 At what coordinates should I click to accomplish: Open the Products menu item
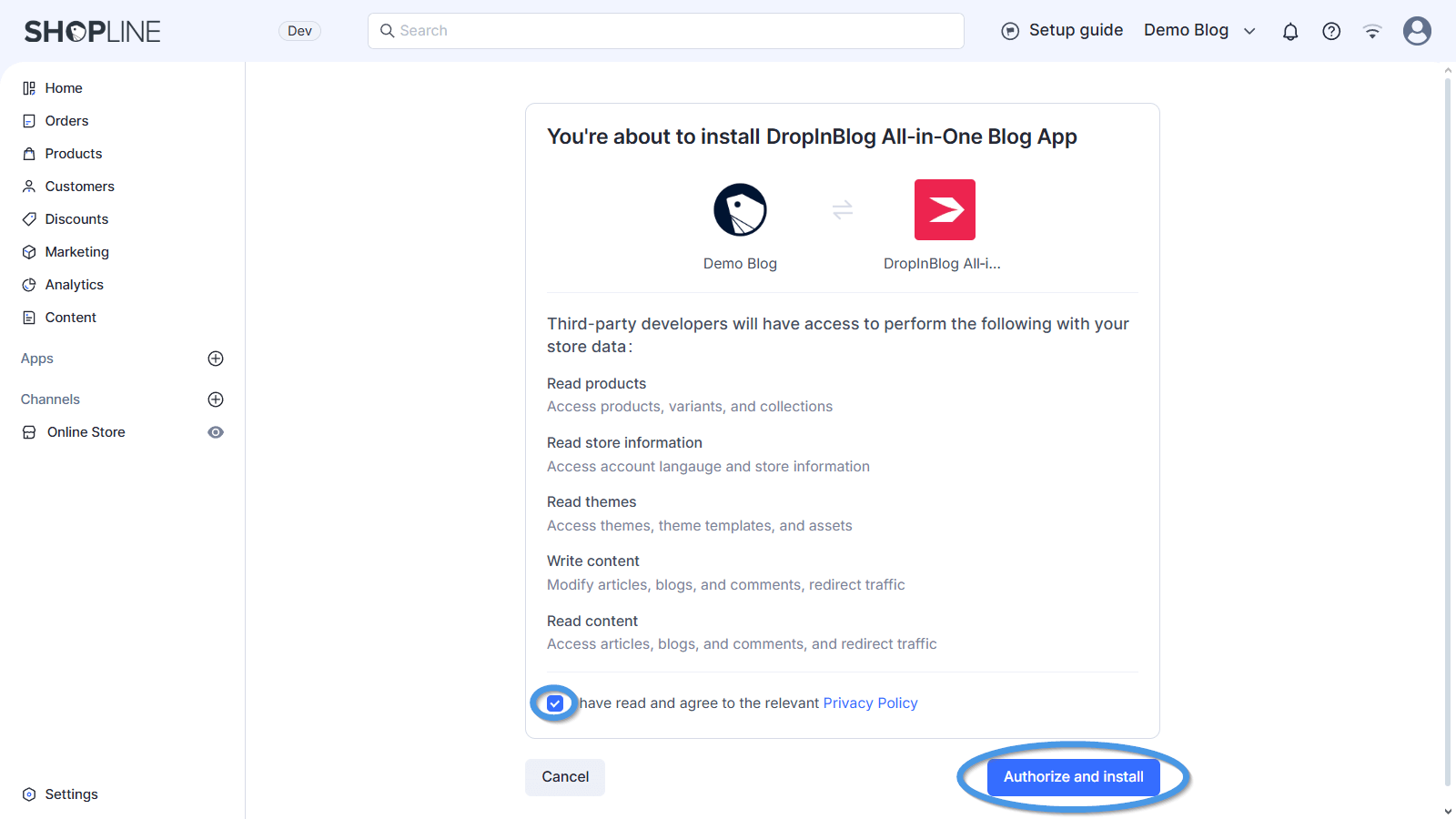74,154
